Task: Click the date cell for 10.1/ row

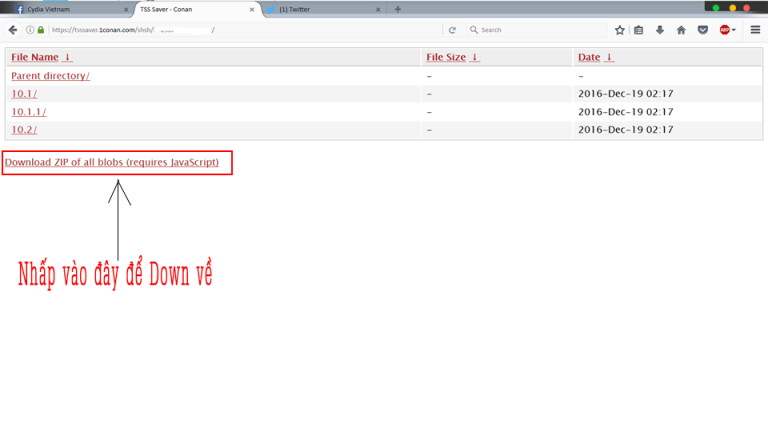Action: 625,94
